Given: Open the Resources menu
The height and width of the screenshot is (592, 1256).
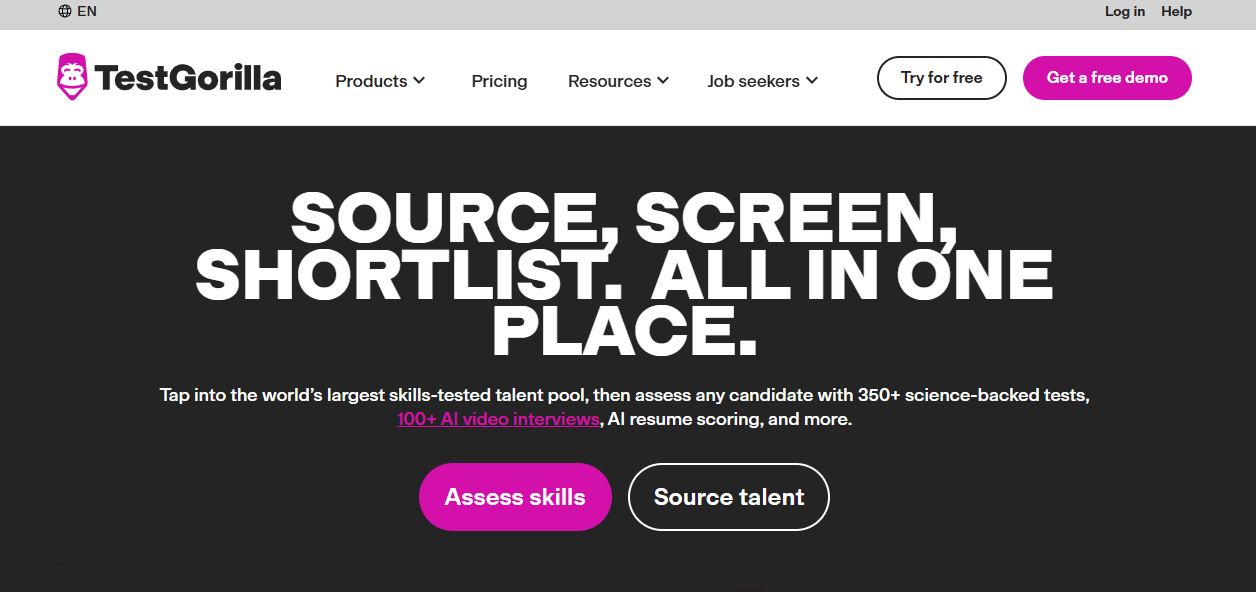Looking at the screenshot, I should [609, 81].
